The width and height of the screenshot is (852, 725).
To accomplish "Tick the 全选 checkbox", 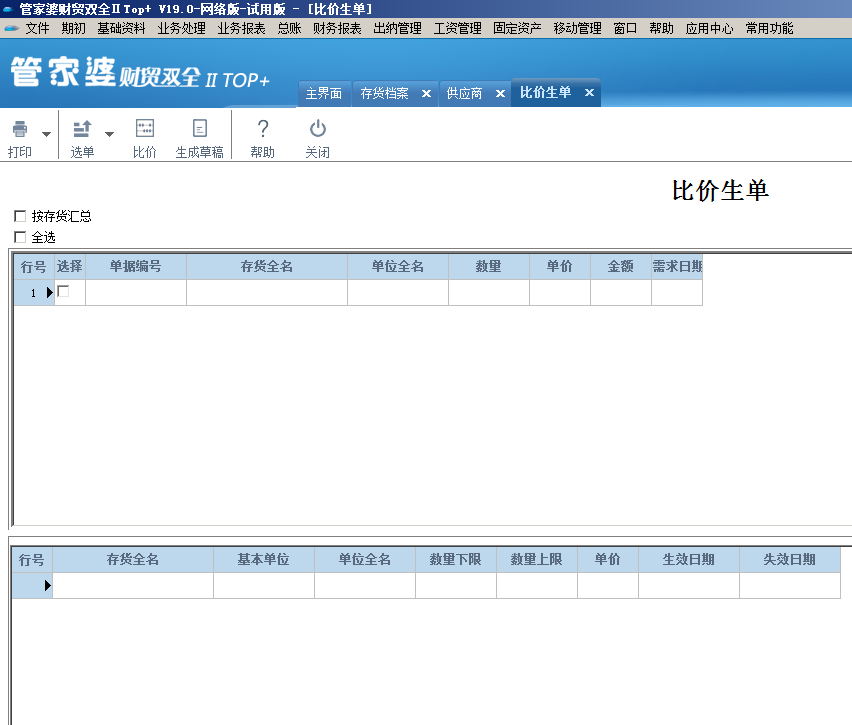I will (20, 237).
